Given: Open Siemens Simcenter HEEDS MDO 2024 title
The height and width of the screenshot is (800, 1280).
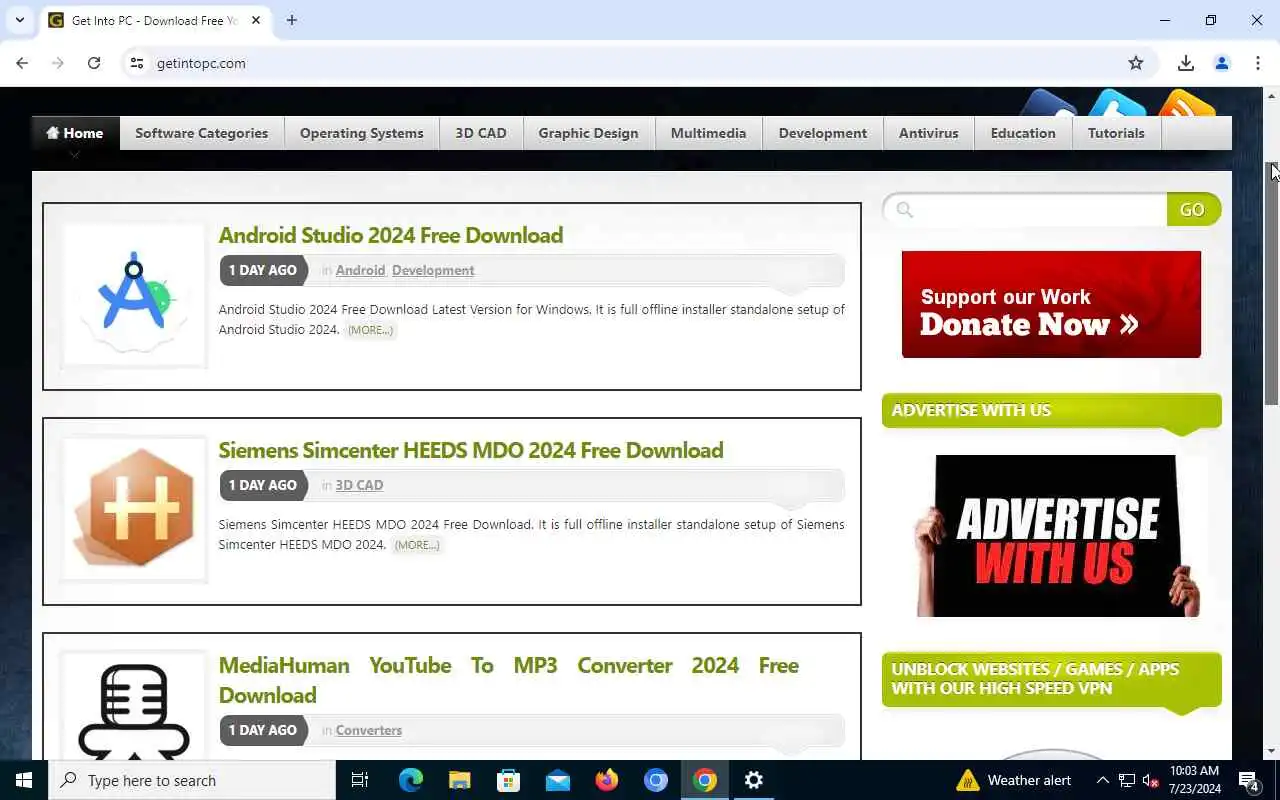Looking at the screenshot, I should coord(471,450).
